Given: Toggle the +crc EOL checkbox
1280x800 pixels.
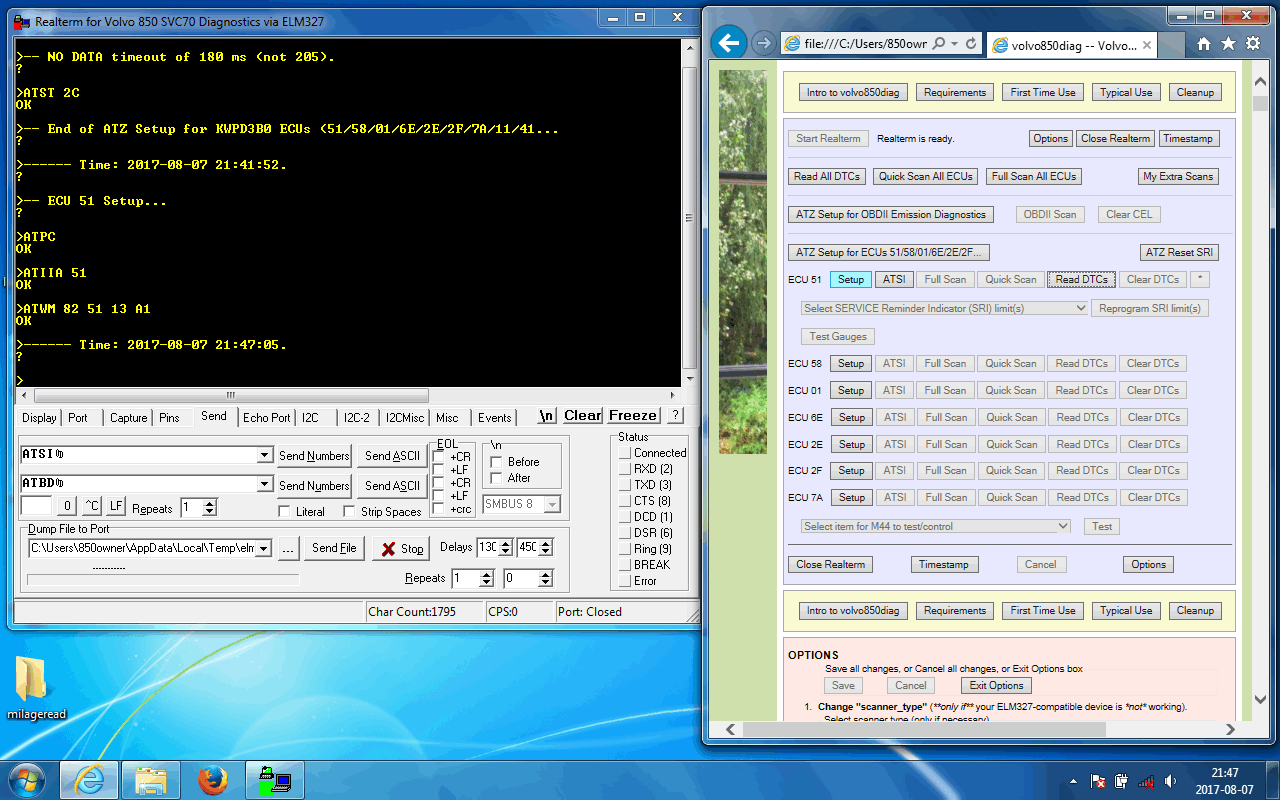Looking at the screenshot, I should (x=439, y=509).
